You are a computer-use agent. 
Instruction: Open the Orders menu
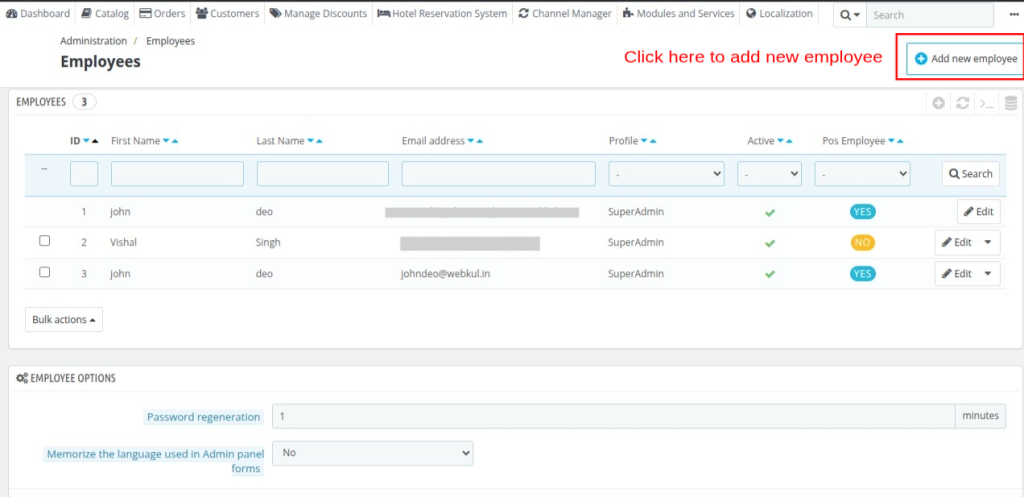point(162,13)
